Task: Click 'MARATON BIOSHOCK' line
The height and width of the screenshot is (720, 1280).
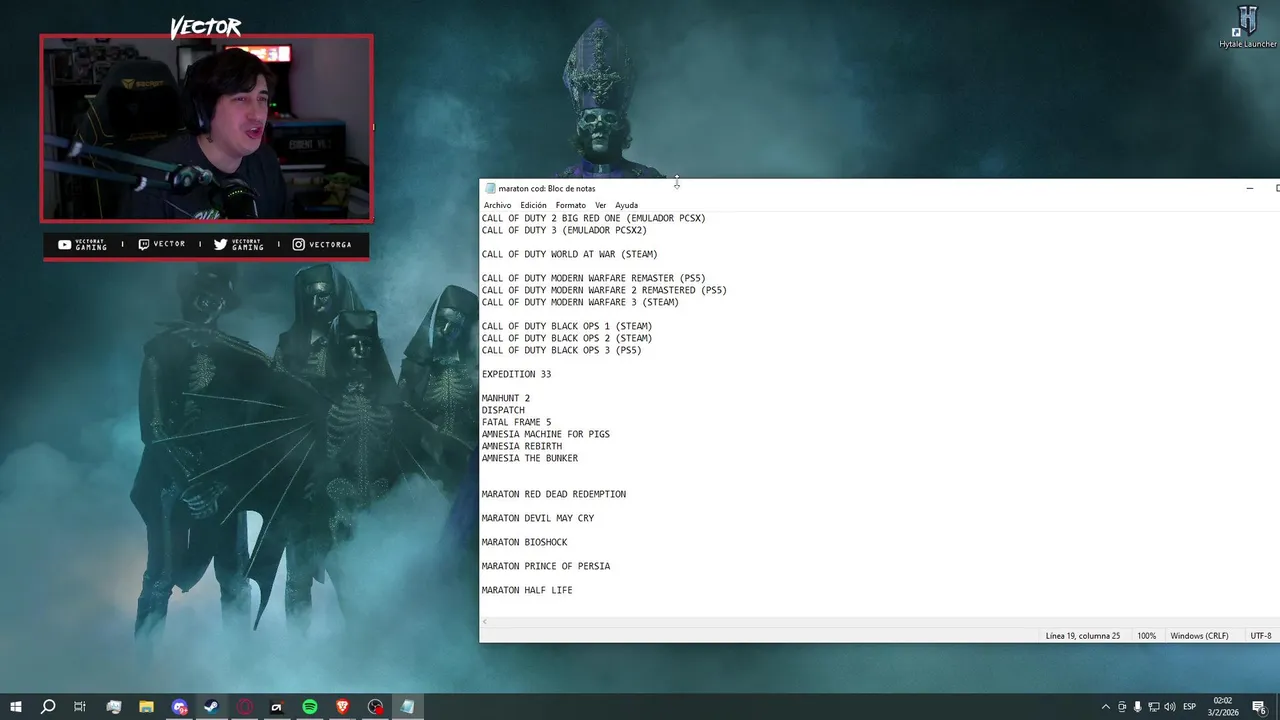Action: (524, 542)
